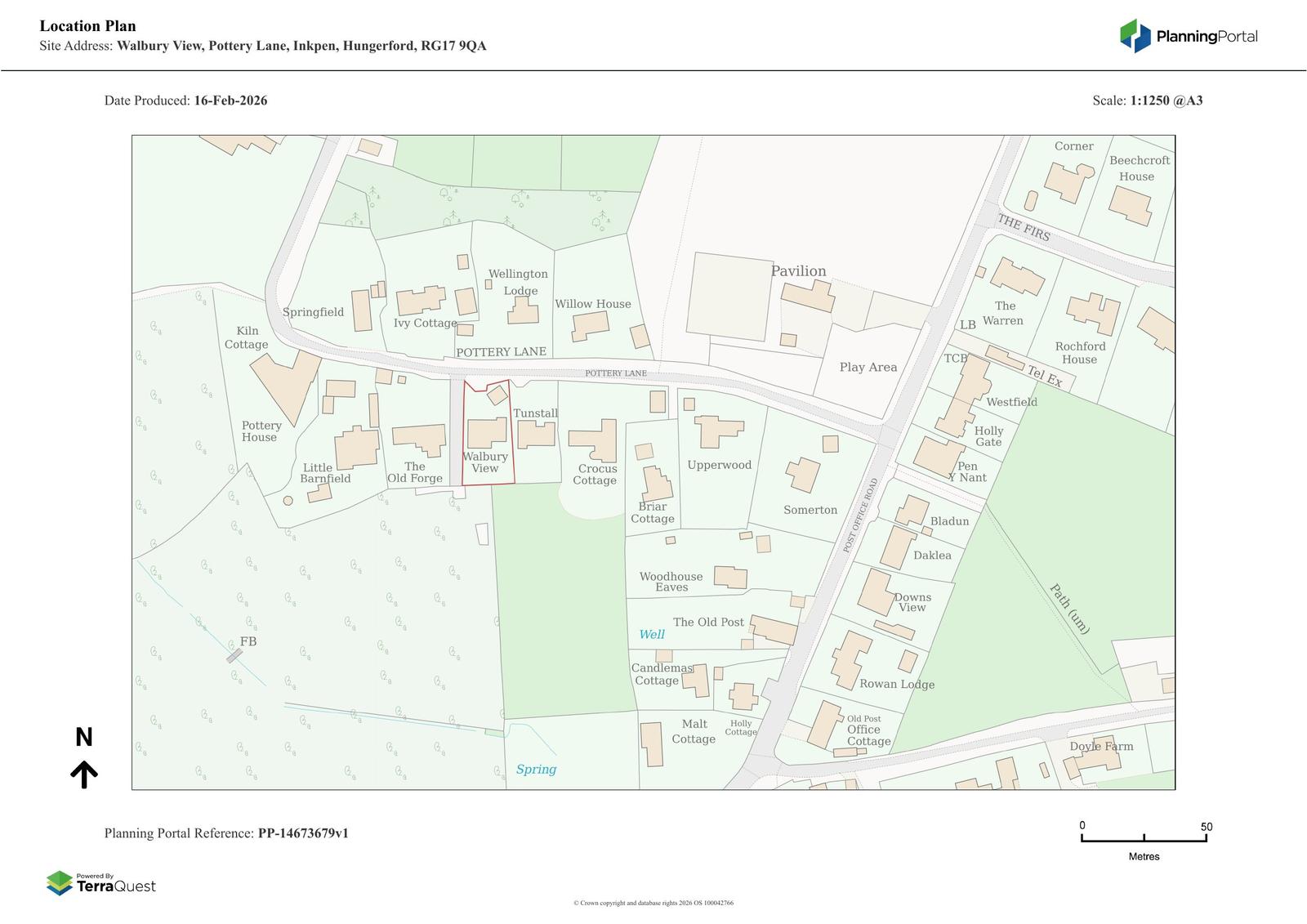The width and height of the screenshot is (1307, 924).
Task: Click the Date Produced text
Action: click(x=185, y=100)
